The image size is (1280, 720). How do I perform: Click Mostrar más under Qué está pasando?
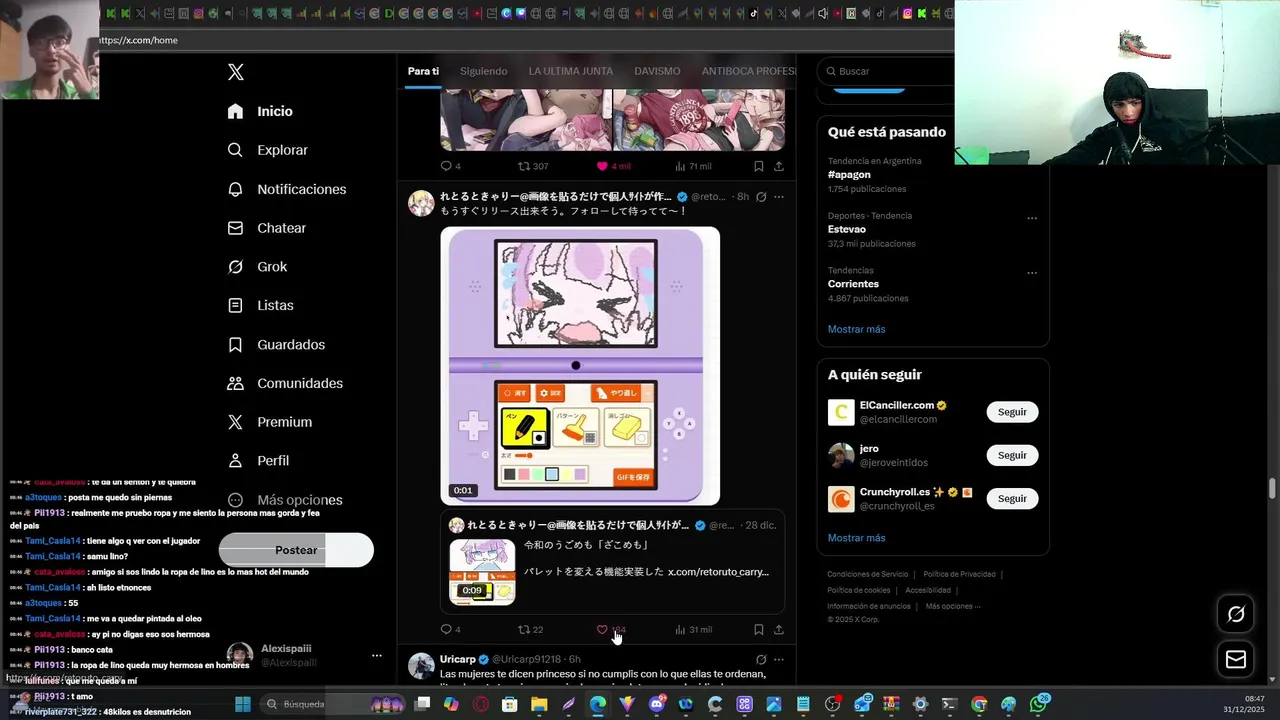click(856, 329)
